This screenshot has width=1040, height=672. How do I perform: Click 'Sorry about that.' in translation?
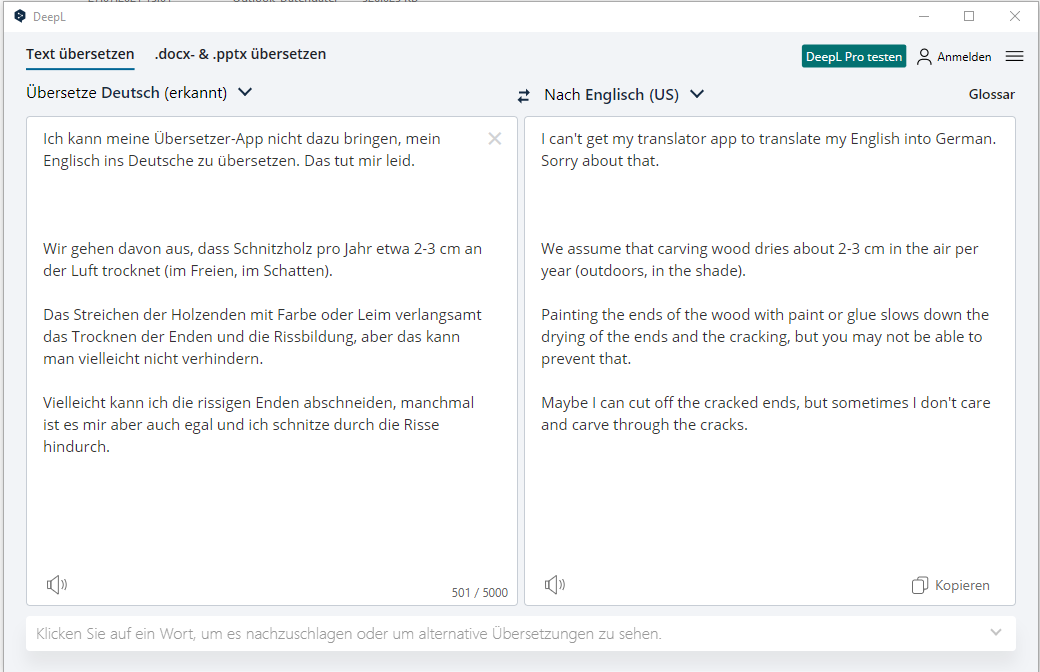tap(600, 161)
